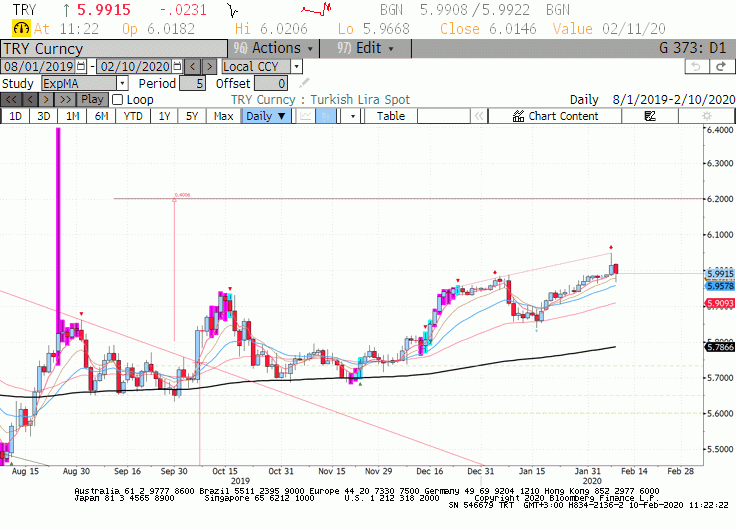Screen dimensions: 736x530
Task: Switch to Table view
Action: [391, 116]
